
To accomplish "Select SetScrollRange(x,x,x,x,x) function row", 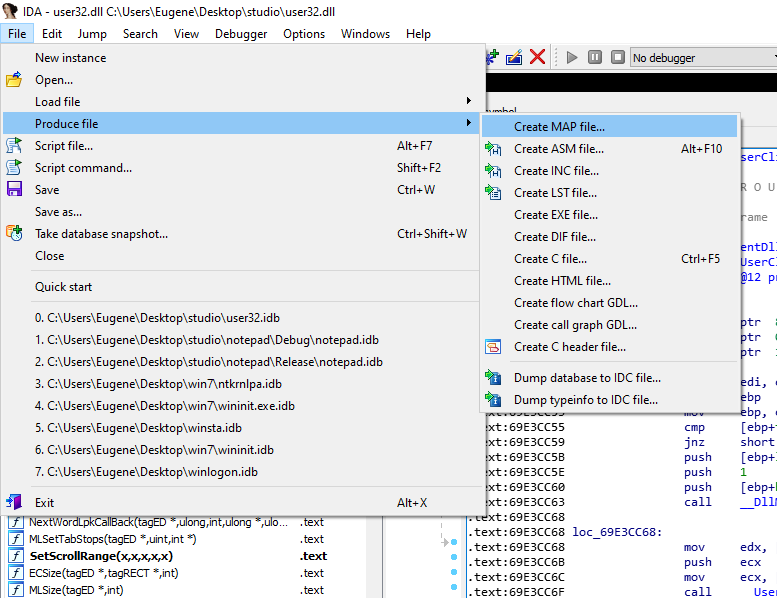I will pyautogui.click(x=186, y=556).
